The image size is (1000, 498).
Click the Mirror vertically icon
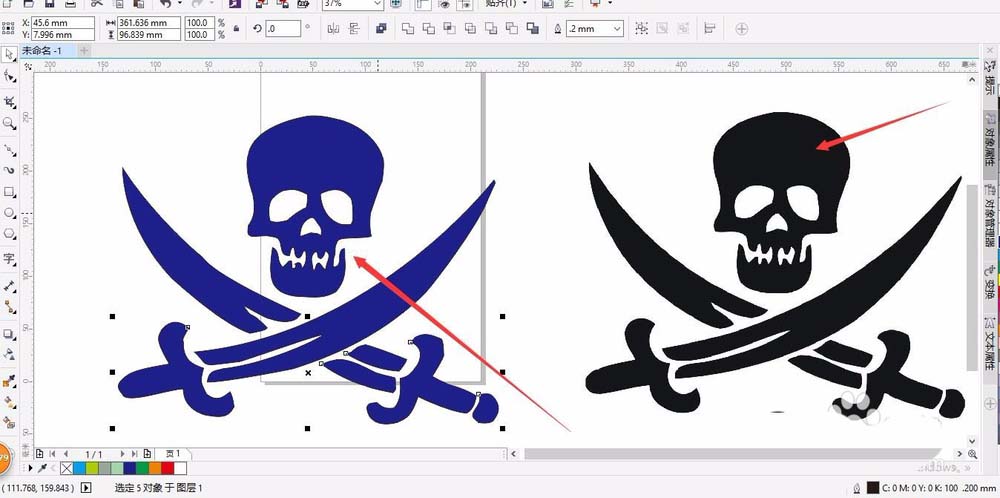[355, 29]
